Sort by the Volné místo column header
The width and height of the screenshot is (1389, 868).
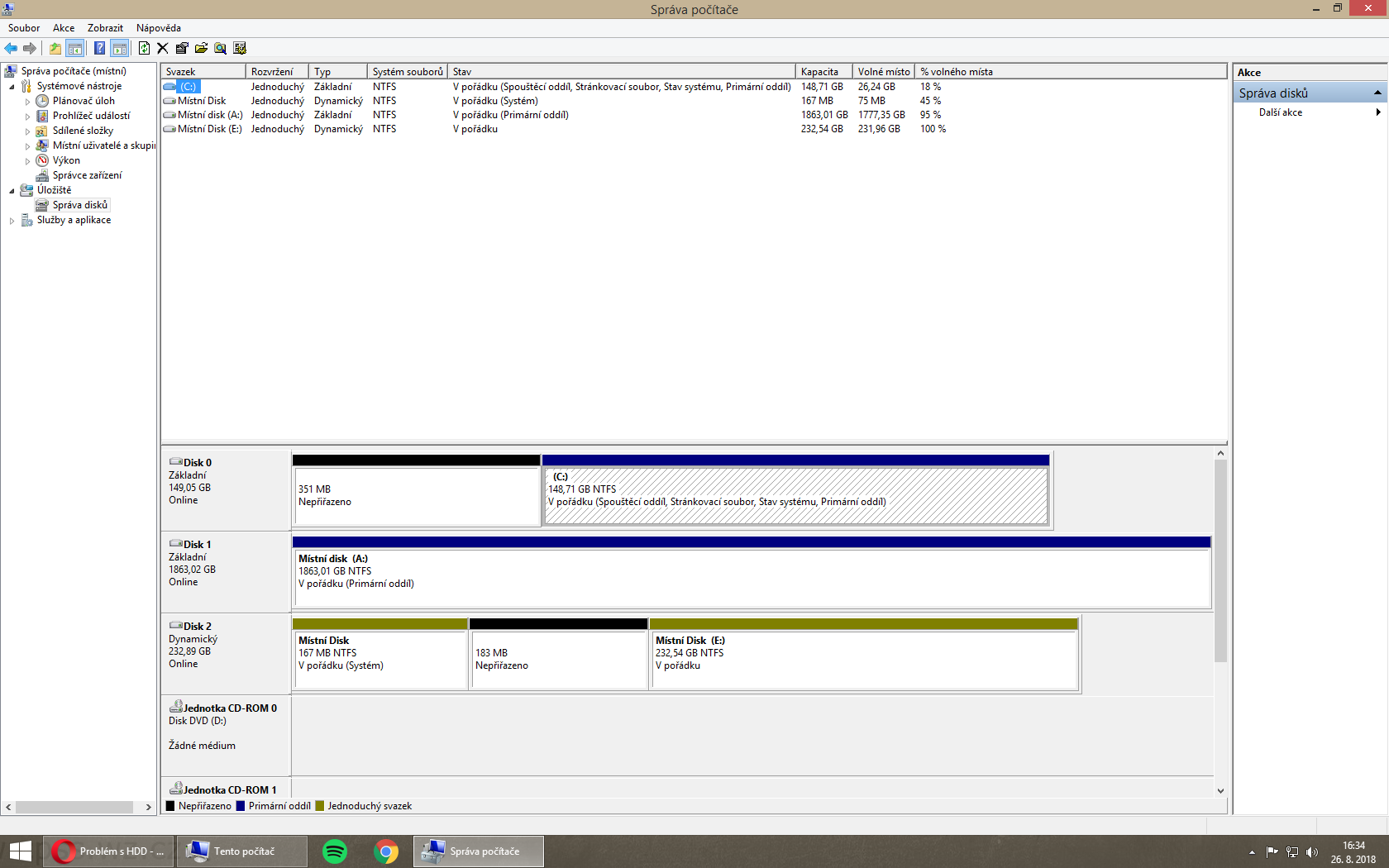(884, 72)
